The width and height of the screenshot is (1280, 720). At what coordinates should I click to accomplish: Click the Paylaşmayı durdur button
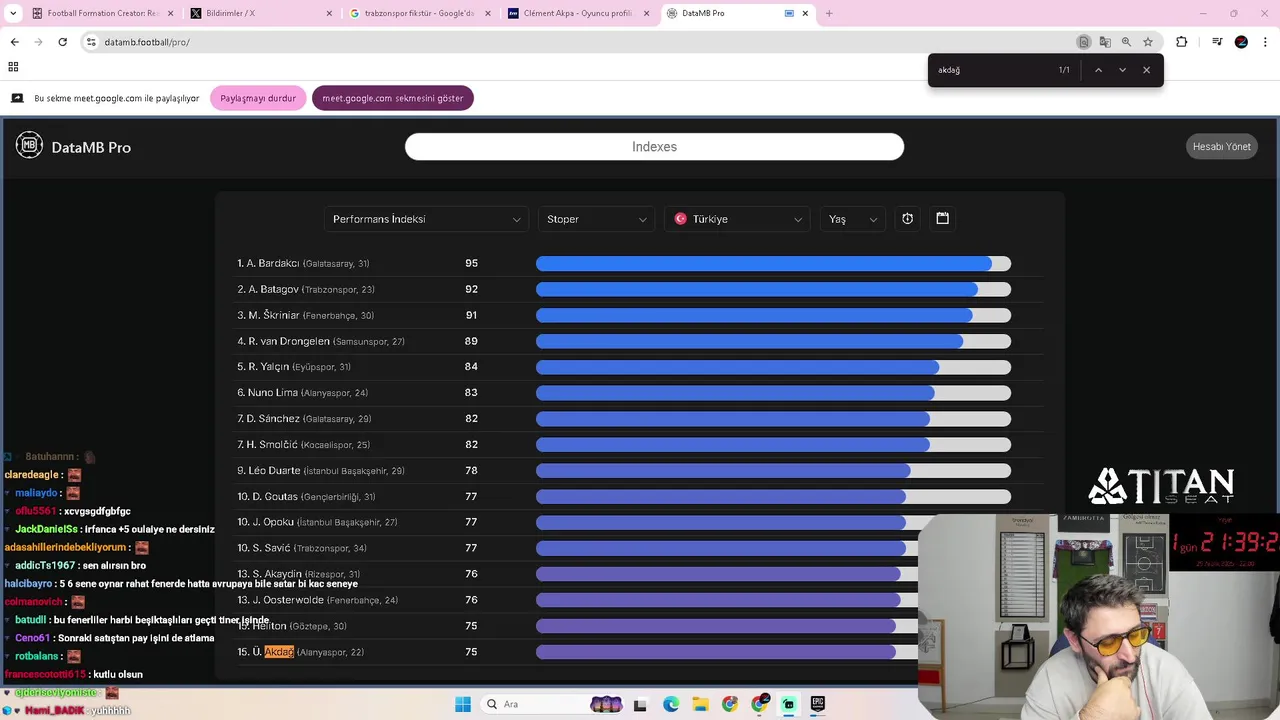(x=258, y=98)
